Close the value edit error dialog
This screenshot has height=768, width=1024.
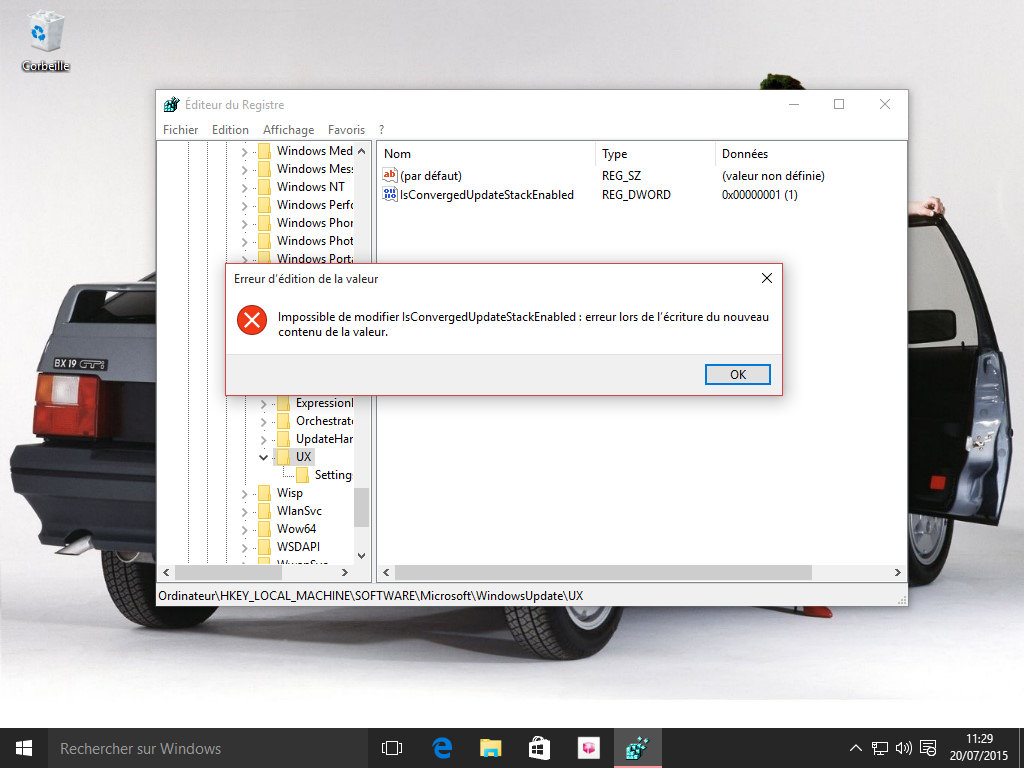766,278
